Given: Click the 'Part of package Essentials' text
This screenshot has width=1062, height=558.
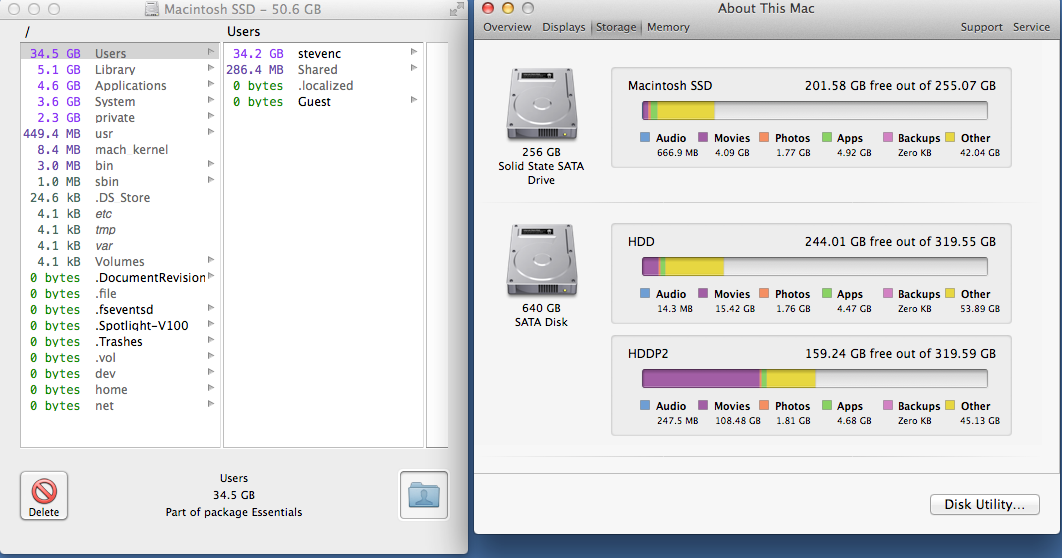Looking at the screenshot, I should [x=234, y=512].
